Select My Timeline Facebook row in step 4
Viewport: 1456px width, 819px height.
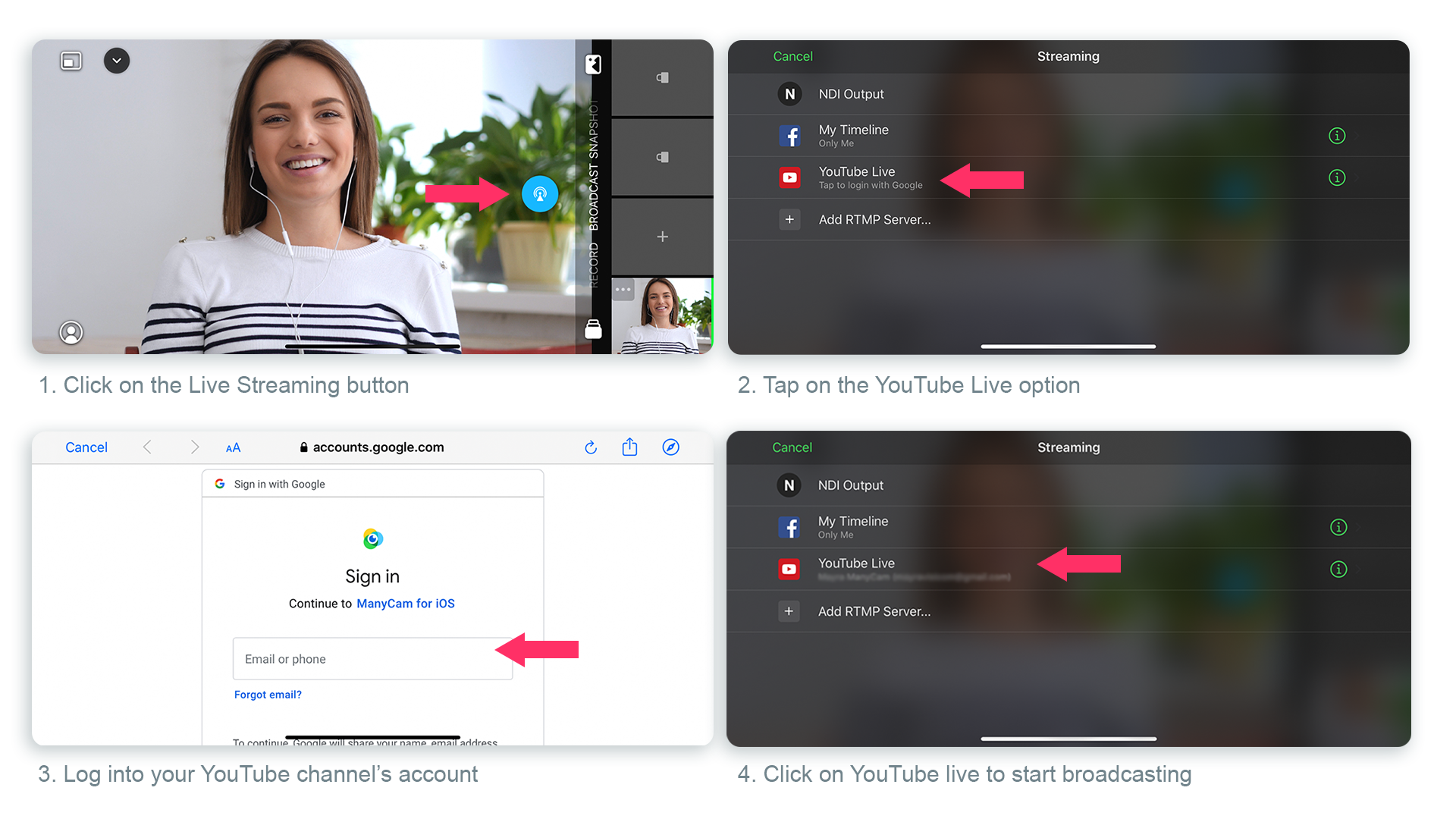pyautogui.click(x=1068, y=527)
